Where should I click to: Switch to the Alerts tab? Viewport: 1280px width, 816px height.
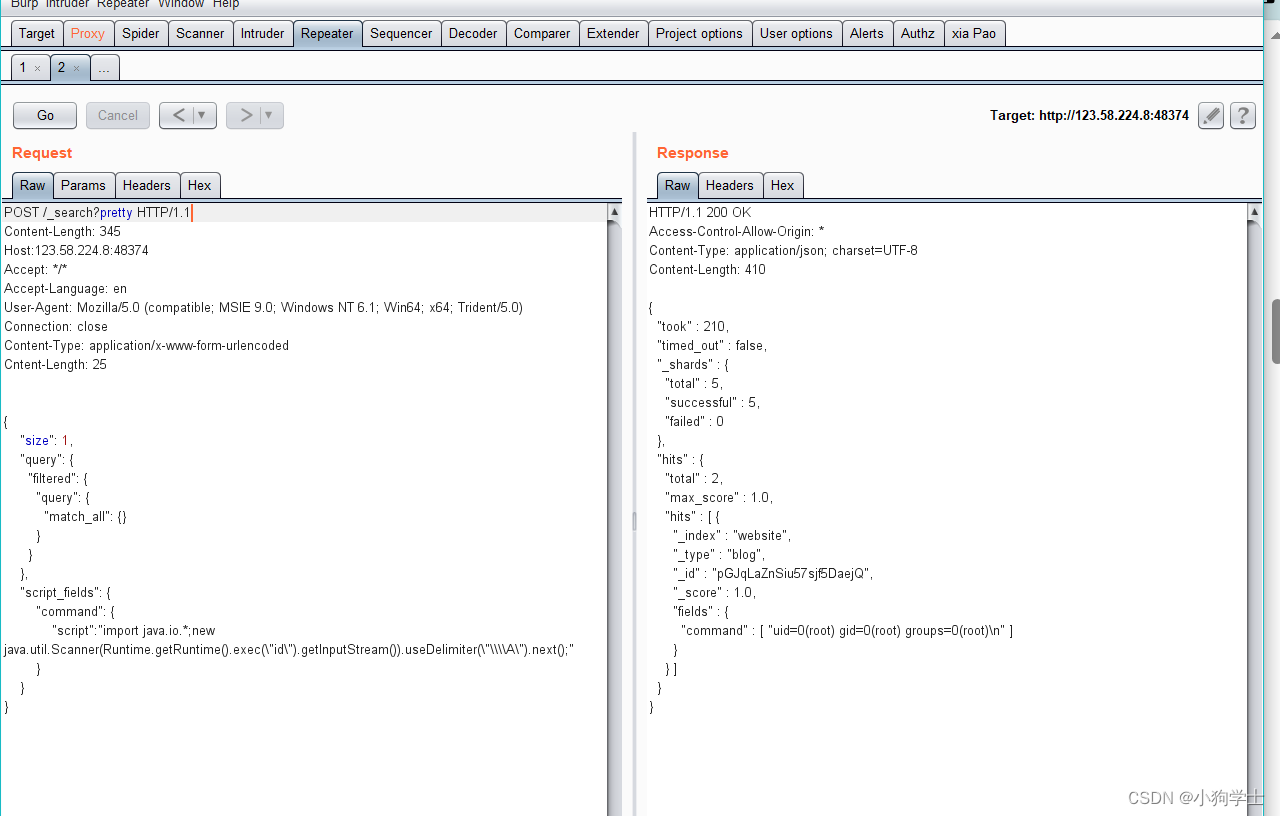(x=867, y=33)
